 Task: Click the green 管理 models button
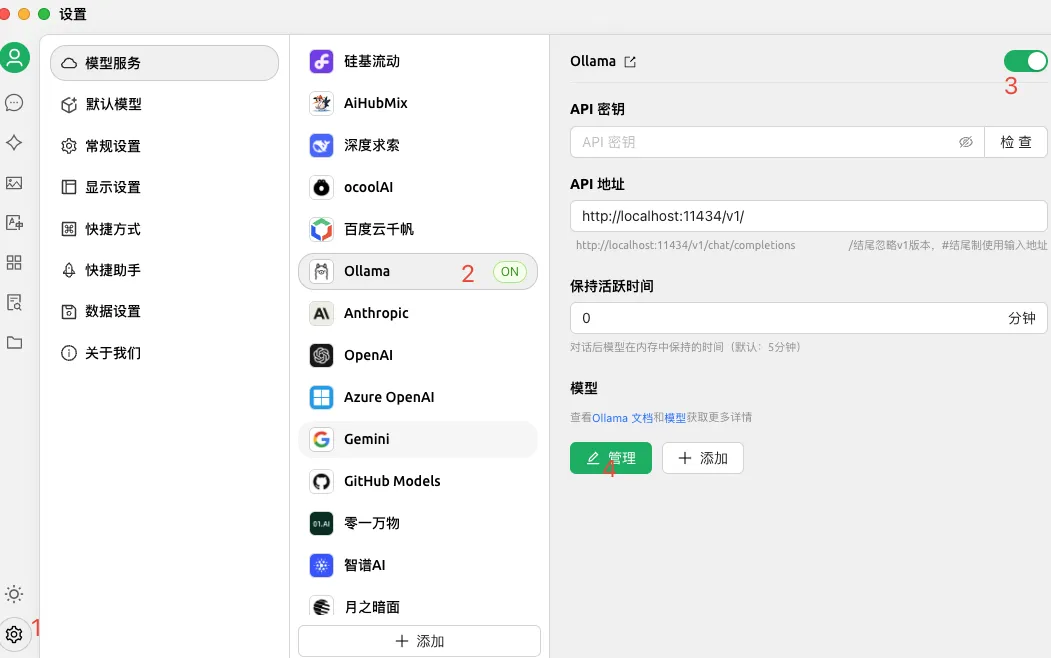pyautogui.click(x=611, y=458)
